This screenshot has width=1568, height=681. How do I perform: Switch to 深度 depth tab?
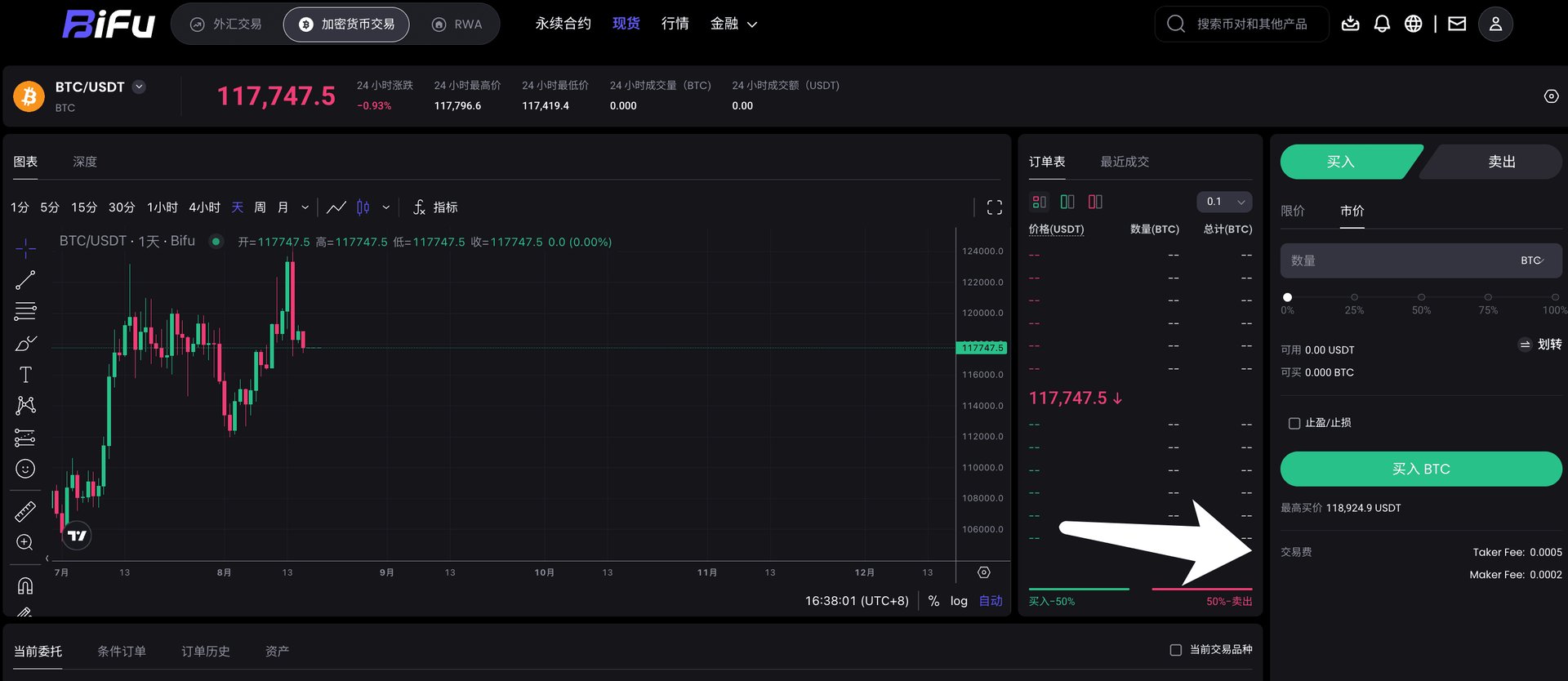pyautogui.click(x=85, y=162)
